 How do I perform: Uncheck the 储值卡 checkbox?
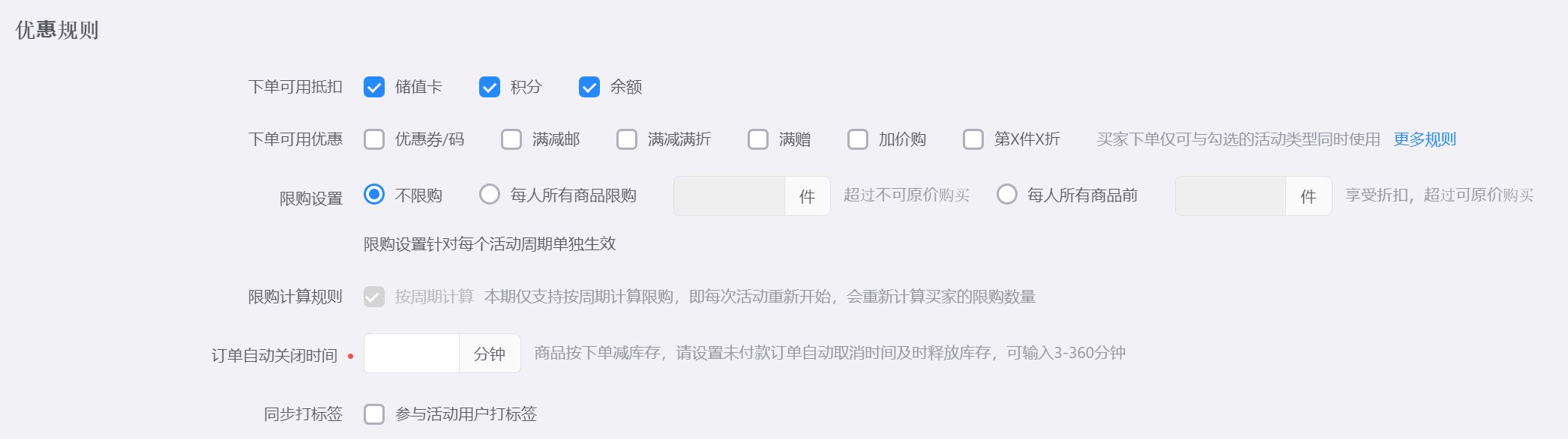pos(374,87)
